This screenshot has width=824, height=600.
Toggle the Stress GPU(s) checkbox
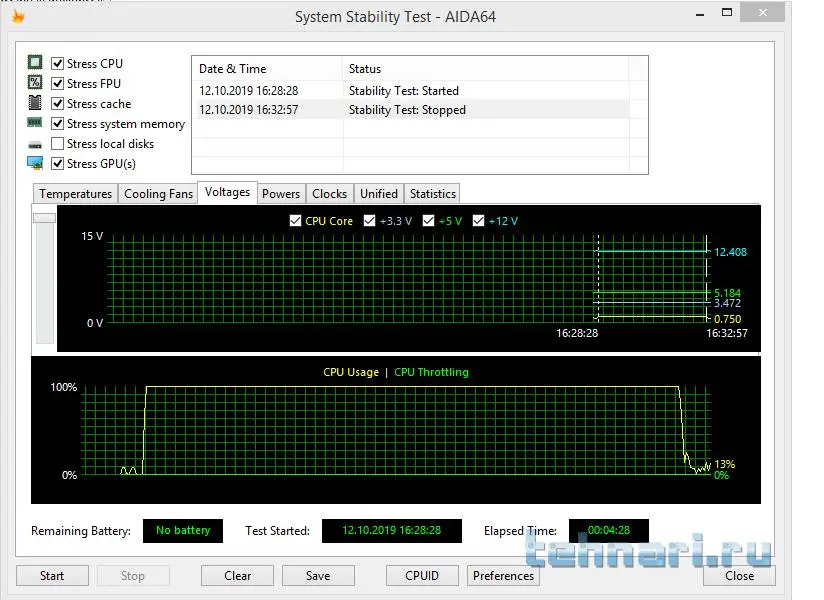[57, 163]
